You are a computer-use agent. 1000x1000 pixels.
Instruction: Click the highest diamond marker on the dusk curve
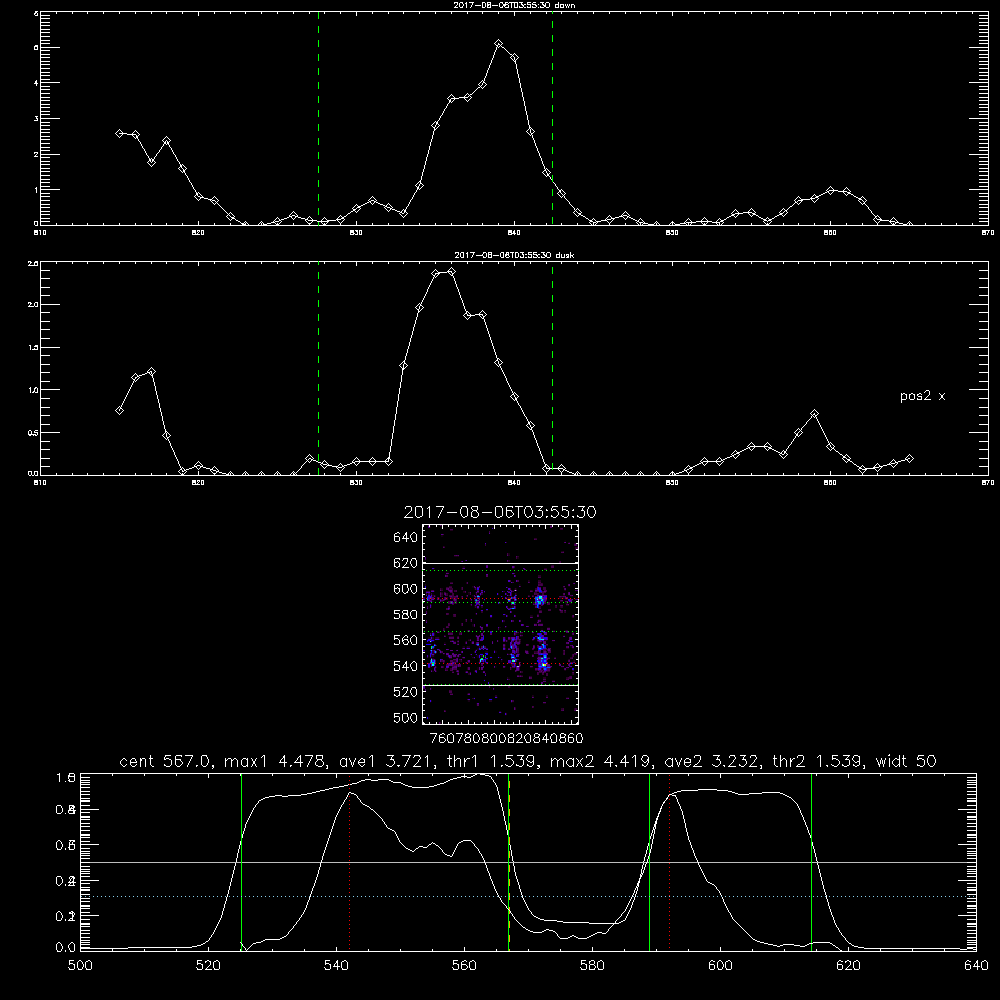(x=452, y=271)
